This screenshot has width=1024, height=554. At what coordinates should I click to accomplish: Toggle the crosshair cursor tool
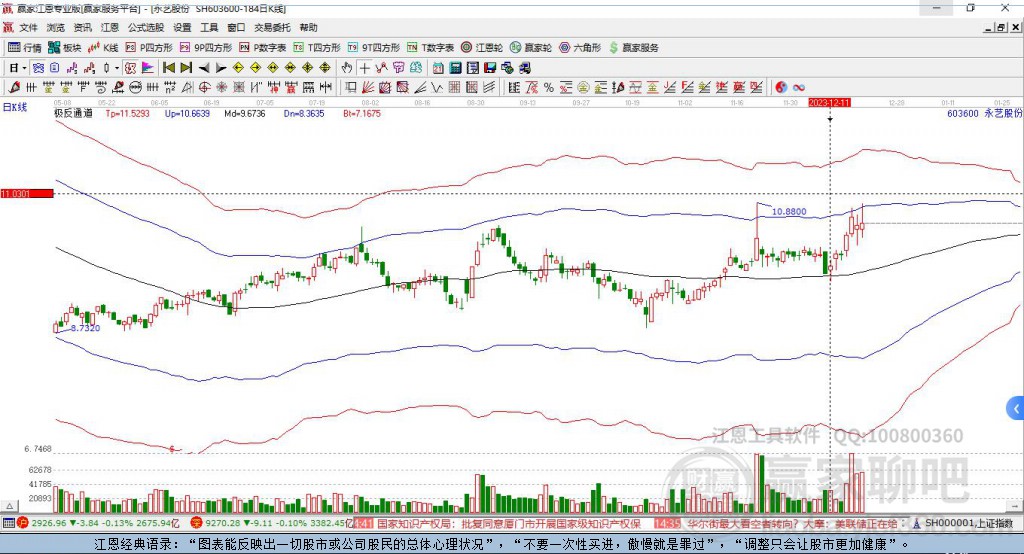366,68
